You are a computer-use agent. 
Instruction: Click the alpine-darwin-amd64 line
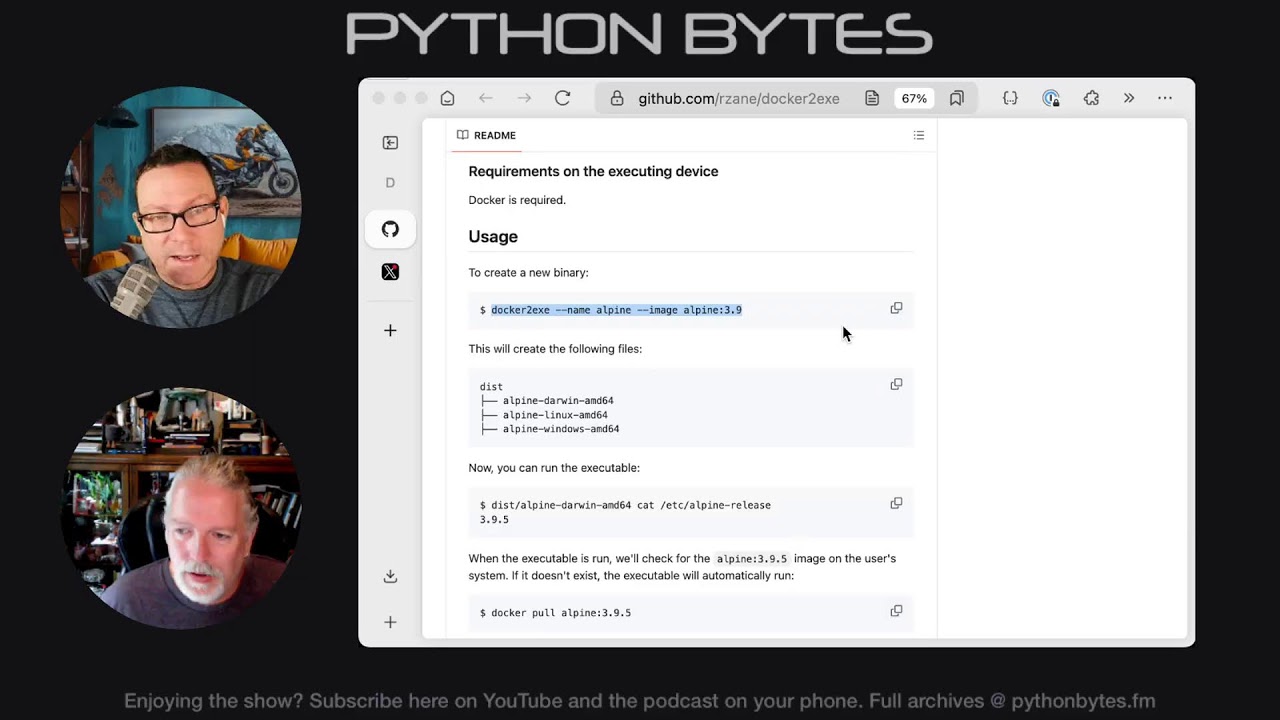point(558,401)
